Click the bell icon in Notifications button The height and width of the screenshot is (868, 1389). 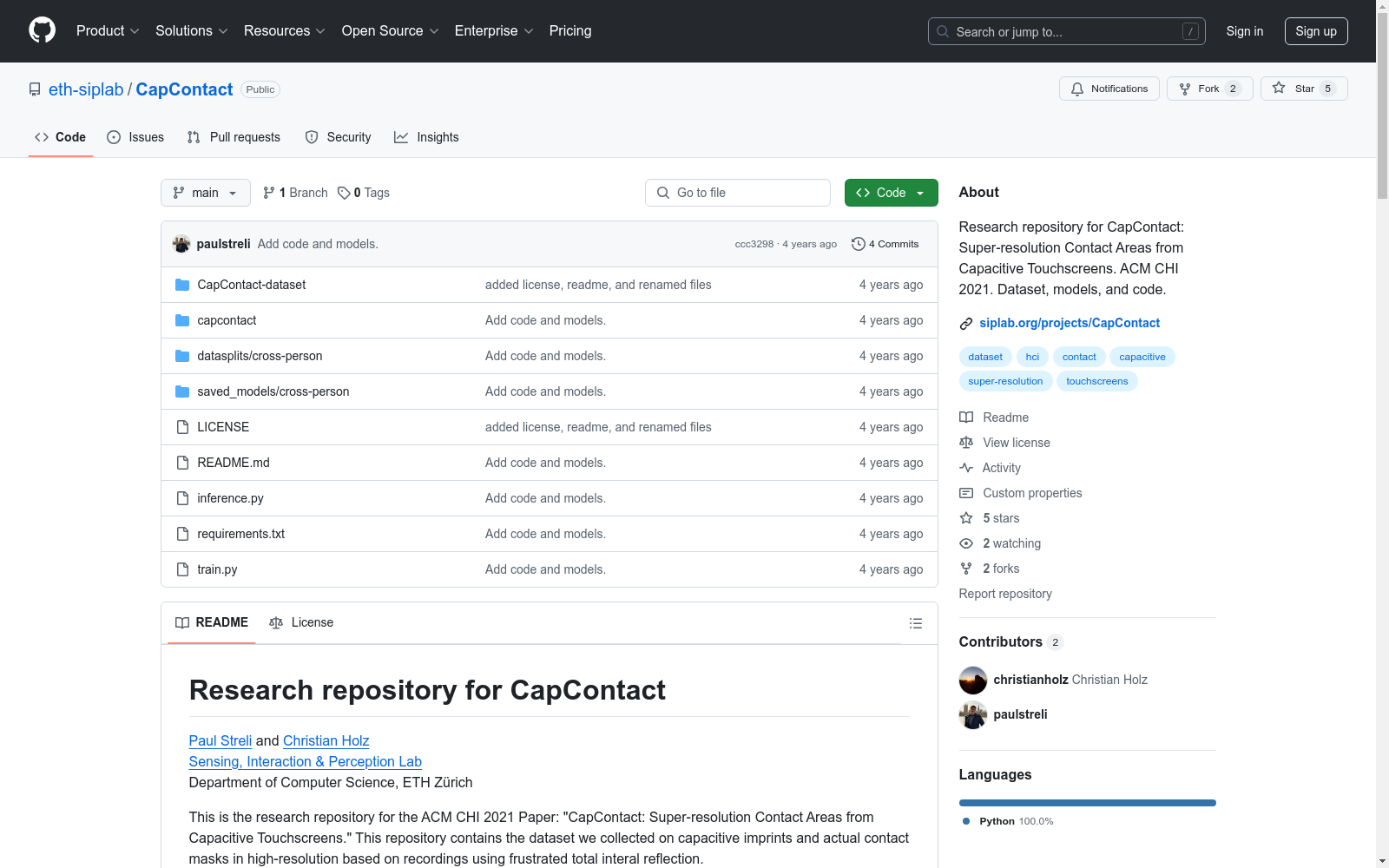pyautogui.click(x=1077, y=89)
